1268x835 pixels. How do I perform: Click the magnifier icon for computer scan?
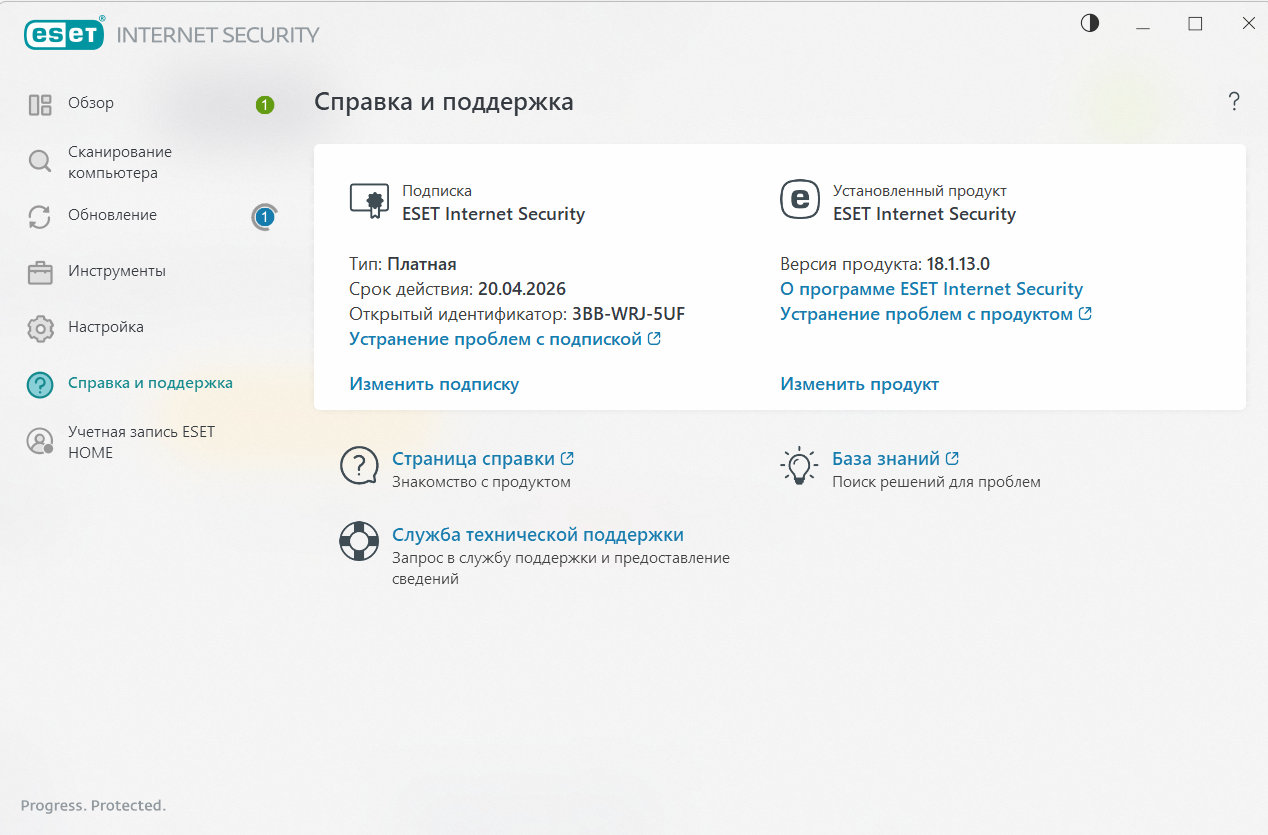40,161
